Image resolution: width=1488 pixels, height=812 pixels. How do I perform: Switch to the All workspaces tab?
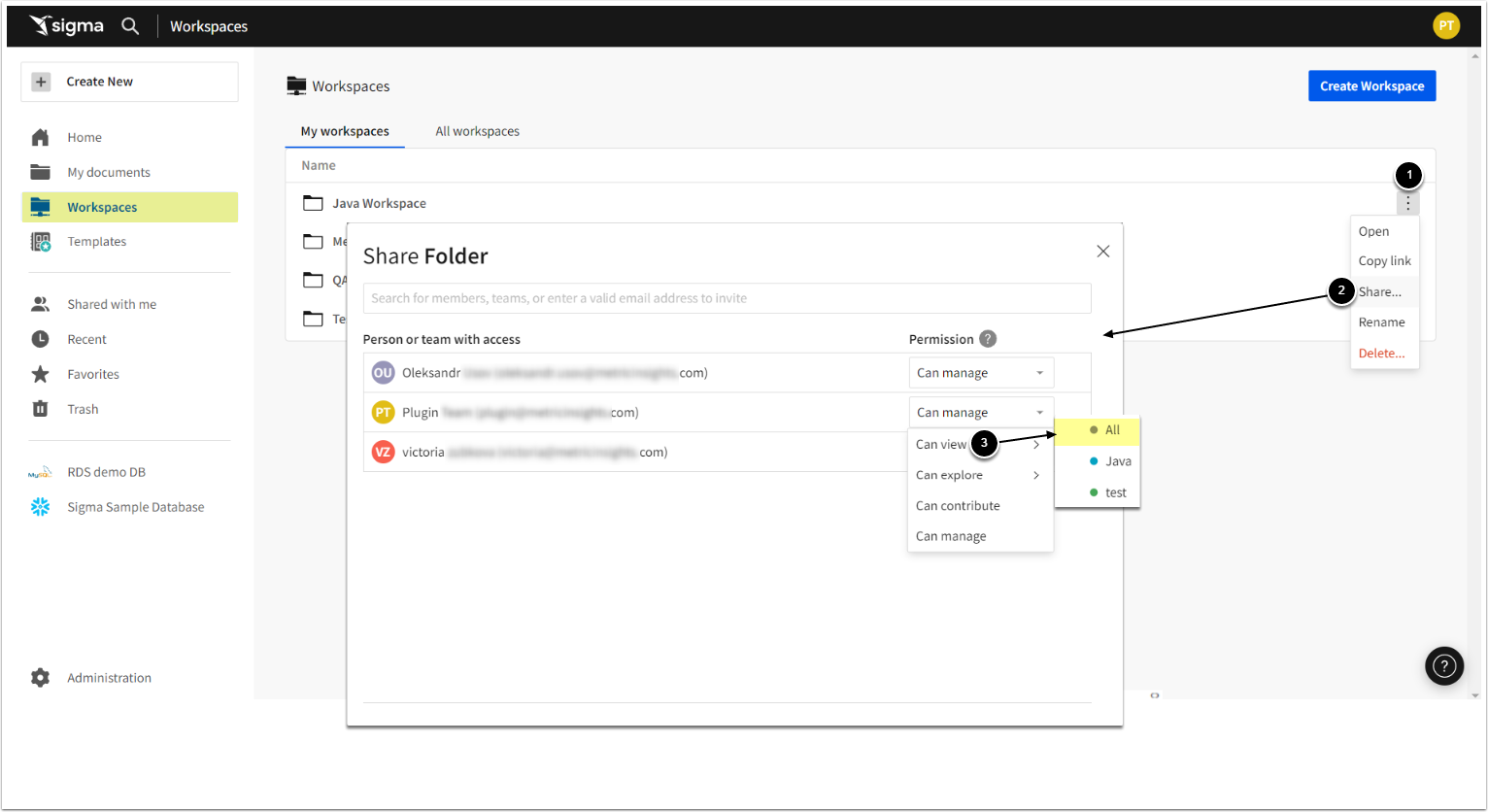pyautogui.click(x=477, y=131)
